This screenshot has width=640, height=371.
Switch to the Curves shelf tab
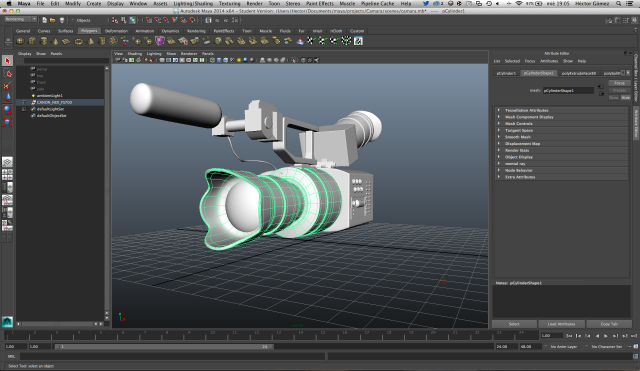click(x=44, y=31)
